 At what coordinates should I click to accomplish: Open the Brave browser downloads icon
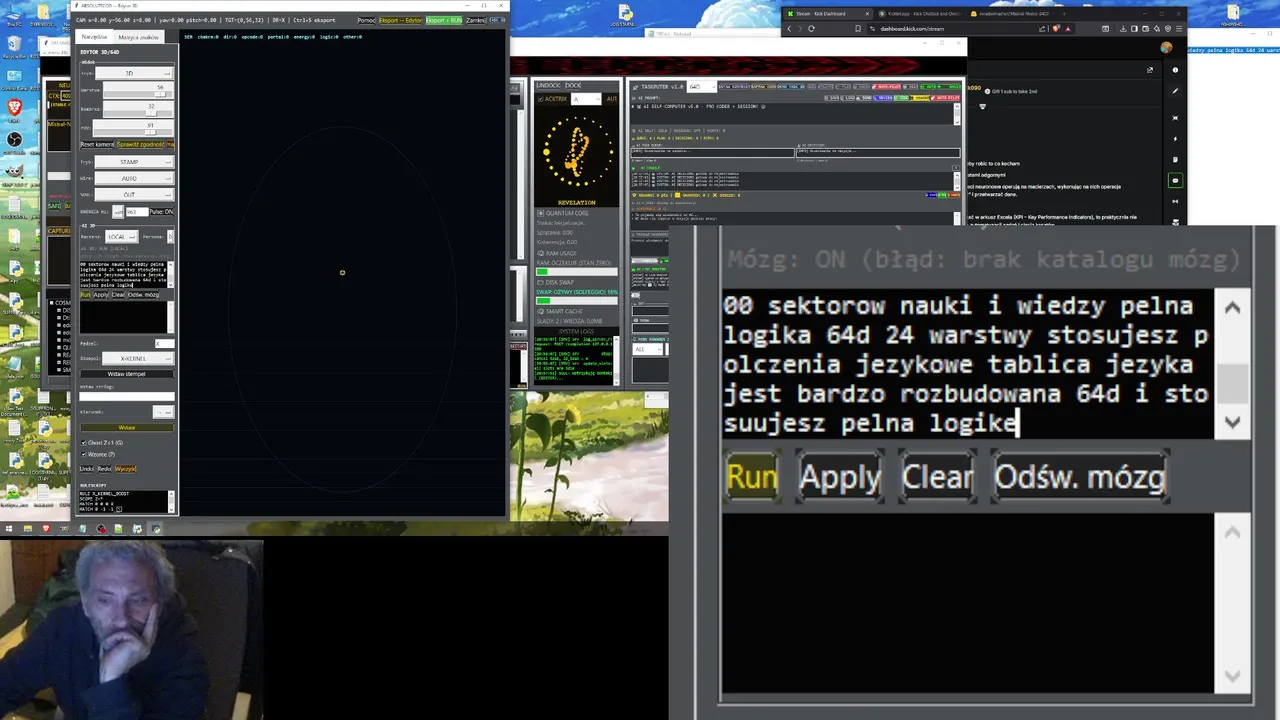point(1123,28)
